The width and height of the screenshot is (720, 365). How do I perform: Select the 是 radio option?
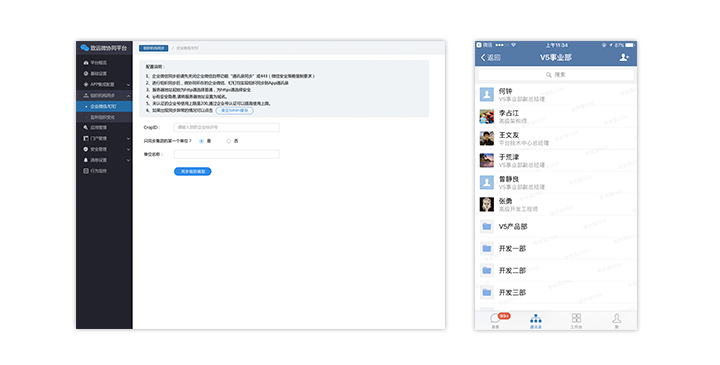point(202,141)
